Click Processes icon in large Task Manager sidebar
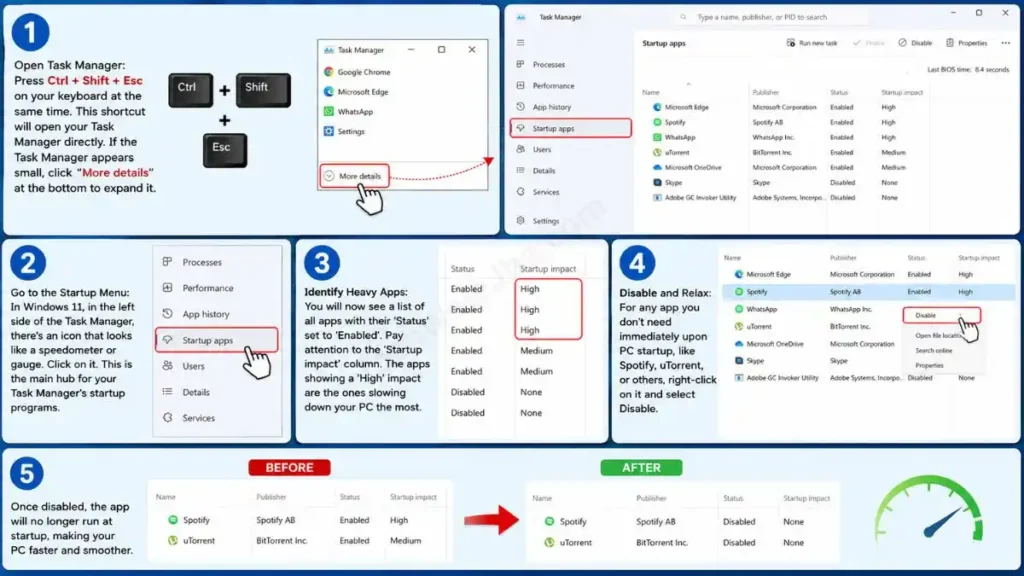 pyautogui.click(x=520, y=64)
